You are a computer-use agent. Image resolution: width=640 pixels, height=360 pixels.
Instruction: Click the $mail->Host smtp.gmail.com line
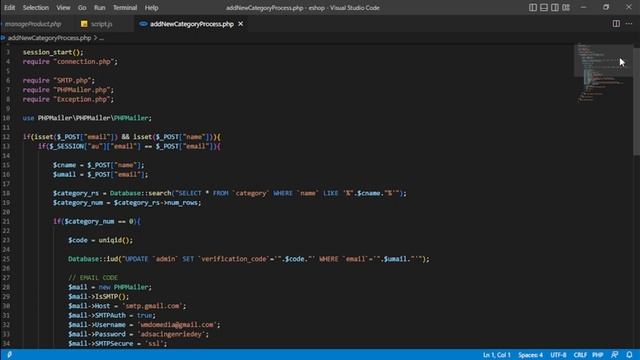[x=127, y=306]
